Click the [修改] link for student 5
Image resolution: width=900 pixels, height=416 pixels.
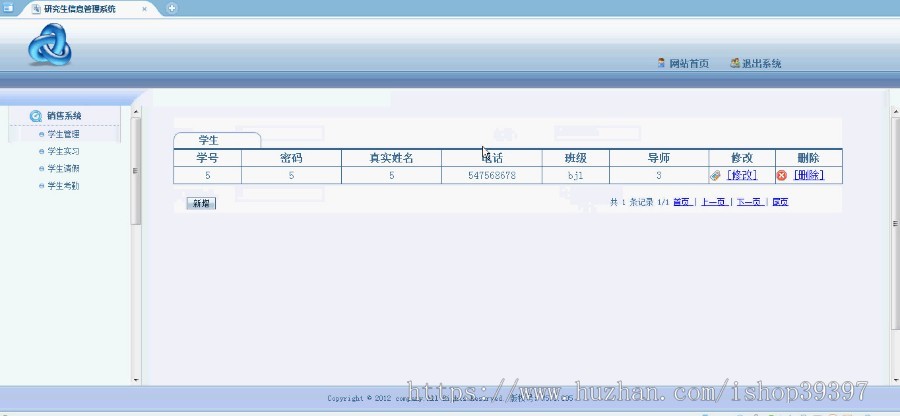pyautogui.click(x=742, y=176)
